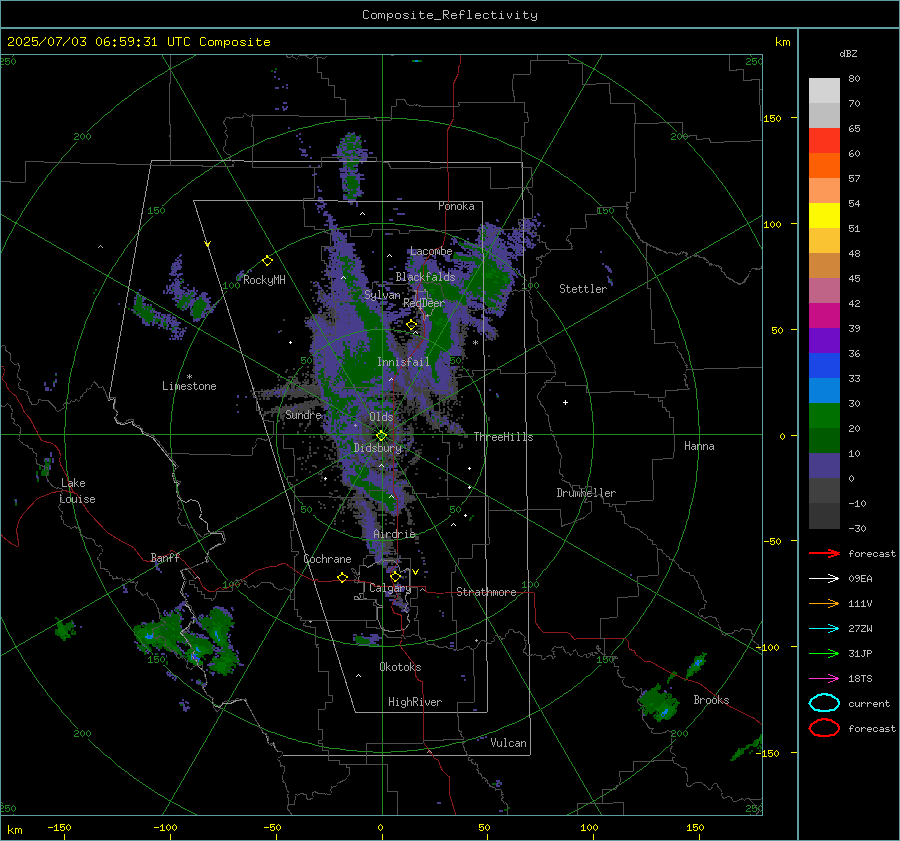900x841 pixels.
Task: Click the HighRiver town label
Action: pyautogui.click(x=415, y=702)
